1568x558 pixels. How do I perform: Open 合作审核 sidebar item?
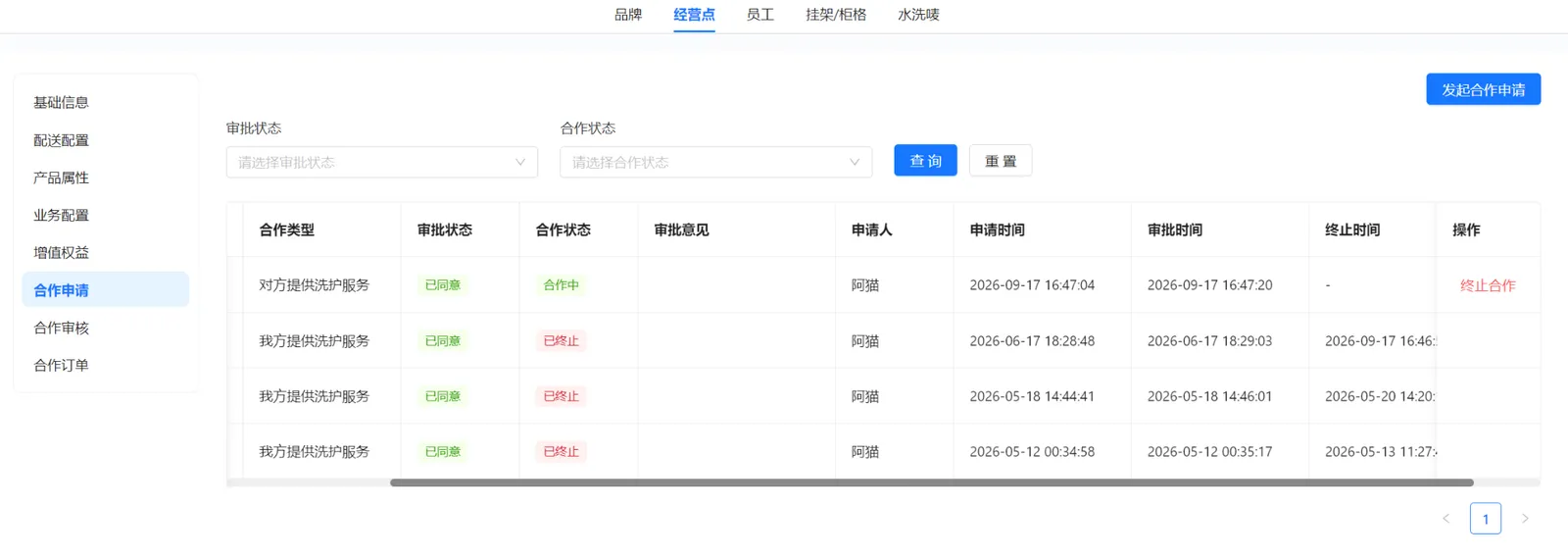tap(105, 328)
